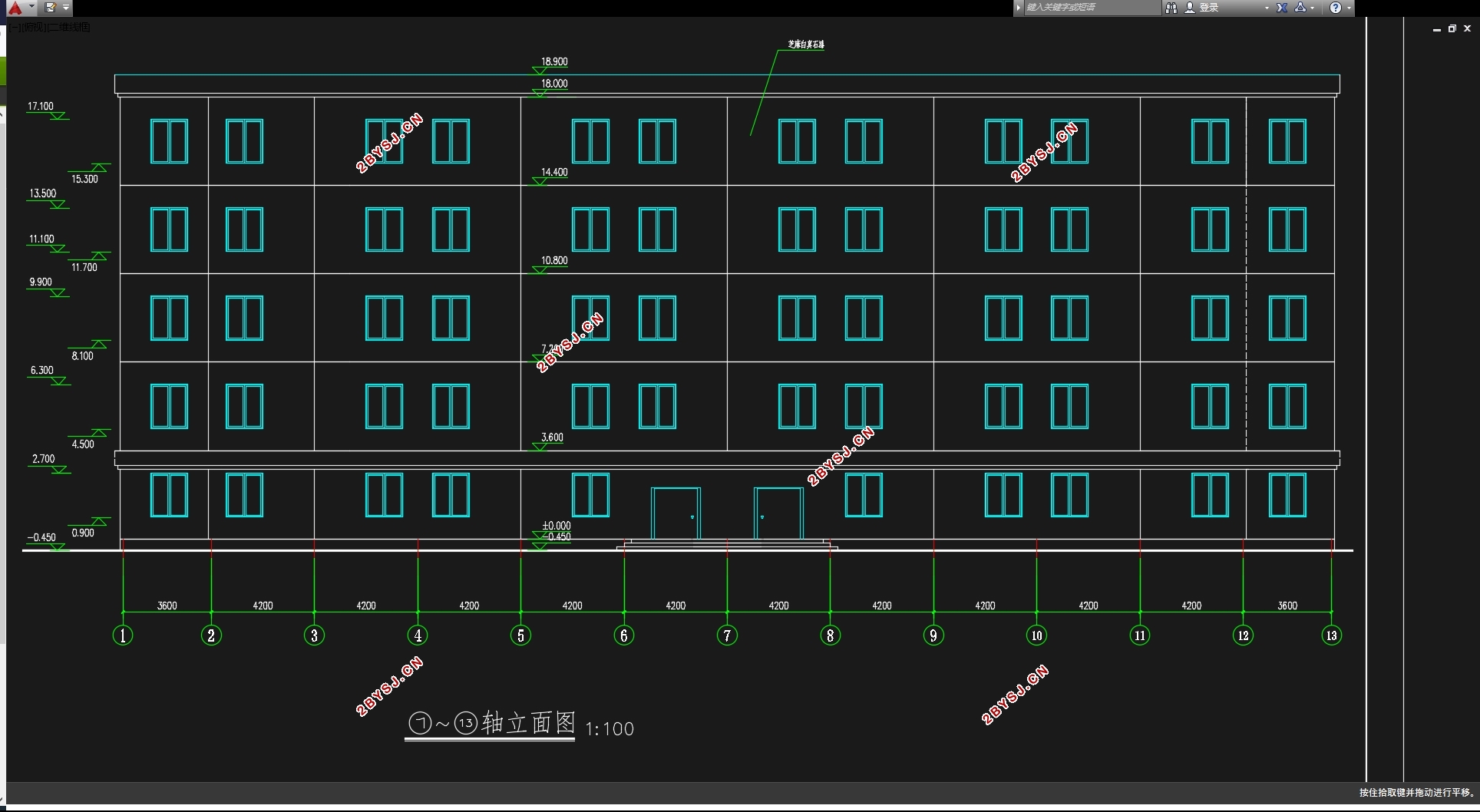Image resolution: width=1480 pixels, height=812 pixels.
Task: Open the [俯视] view control menu
Action: [x=35, y=27]
